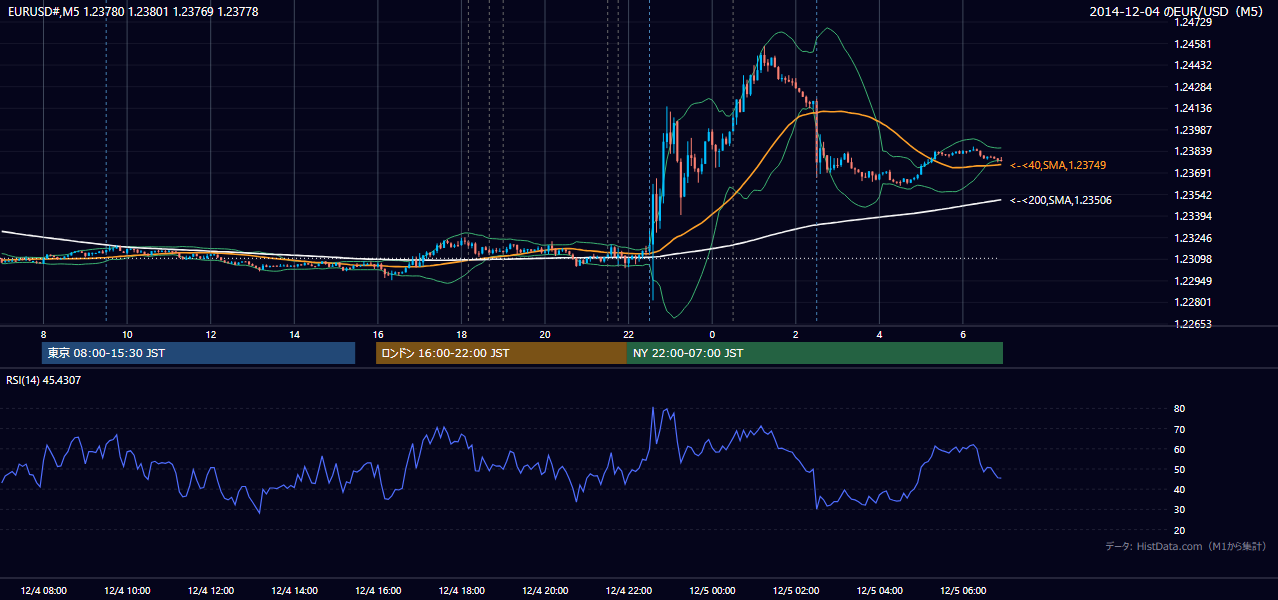Viewport: 1278px width, 600px height.
Task: Click the RSI(14) 45.4307 indicator label
Action: [44, 380]
